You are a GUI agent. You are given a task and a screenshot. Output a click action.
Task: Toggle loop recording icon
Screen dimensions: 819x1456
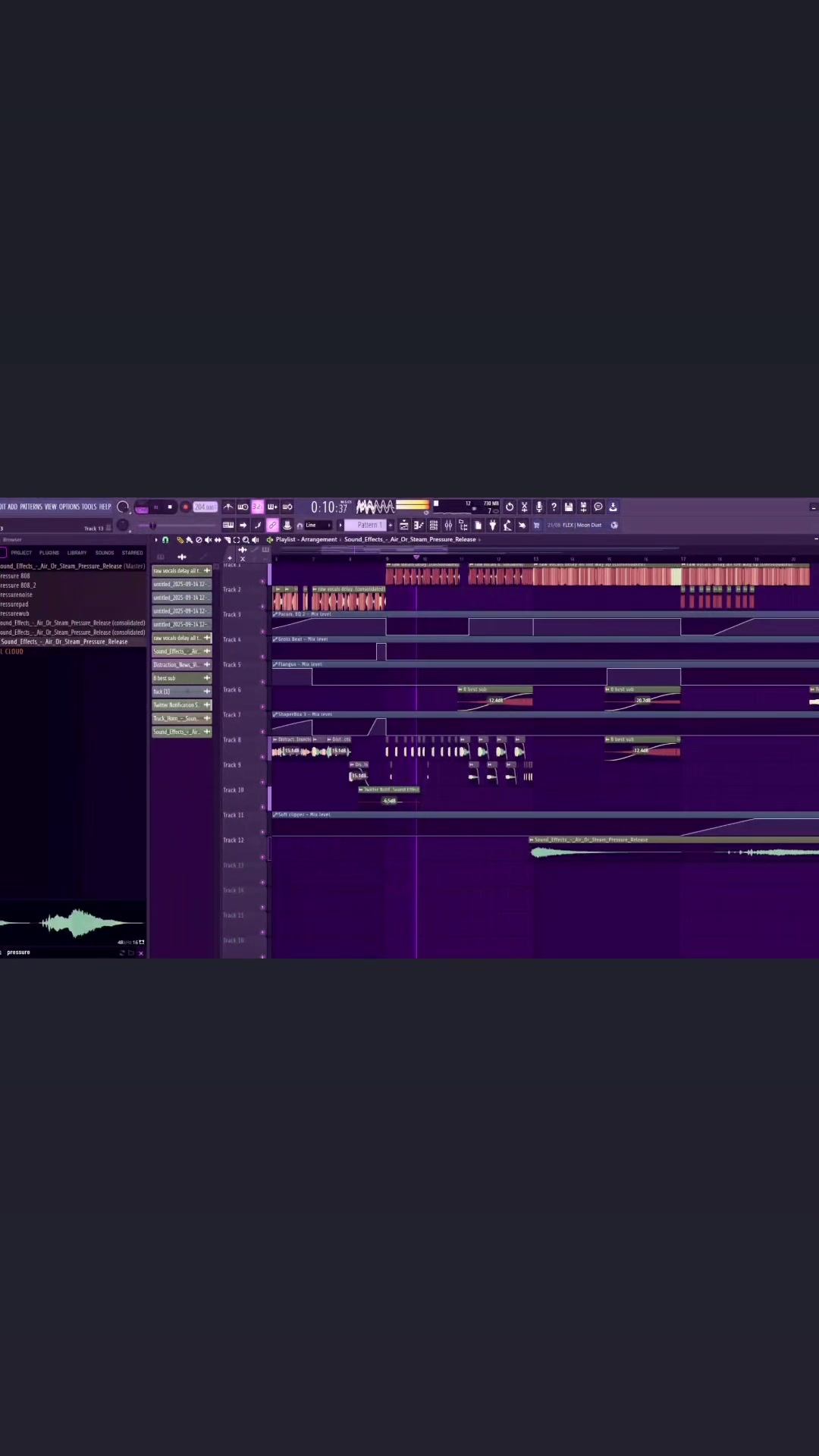(287, 507)
